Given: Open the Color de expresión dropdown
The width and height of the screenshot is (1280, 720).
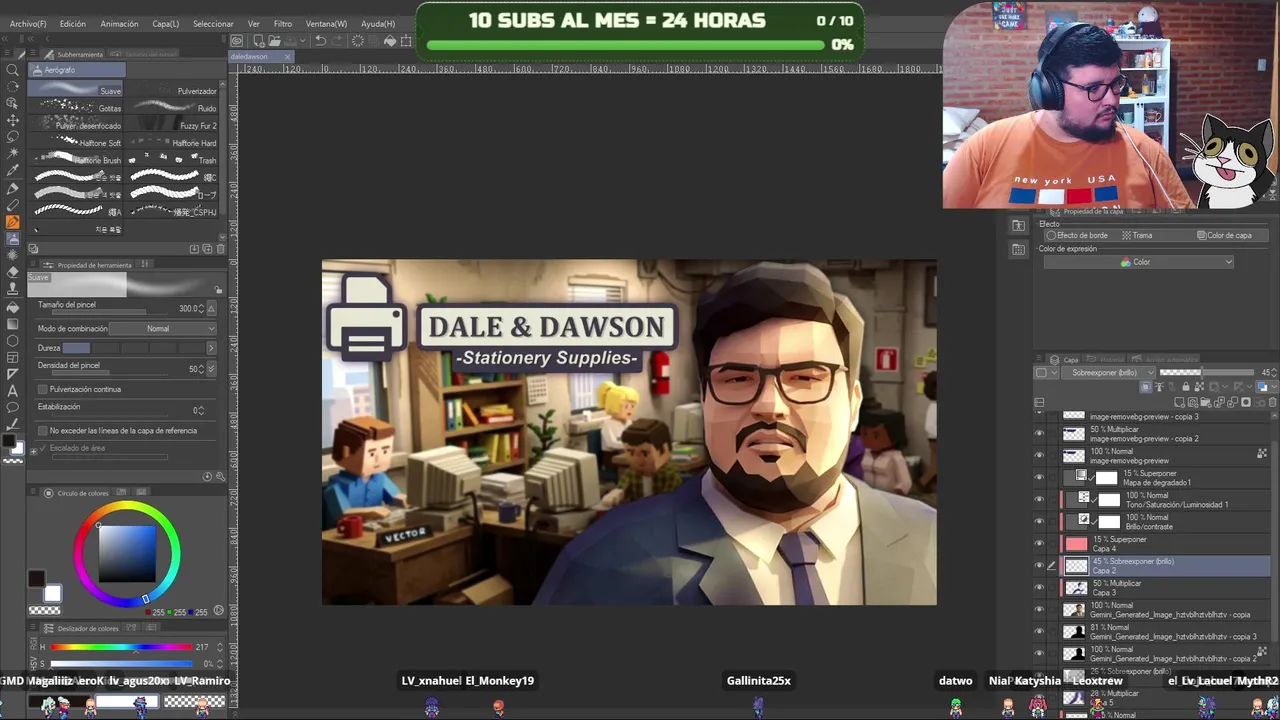Looking at the screenshot, I should click(1138, 262).
